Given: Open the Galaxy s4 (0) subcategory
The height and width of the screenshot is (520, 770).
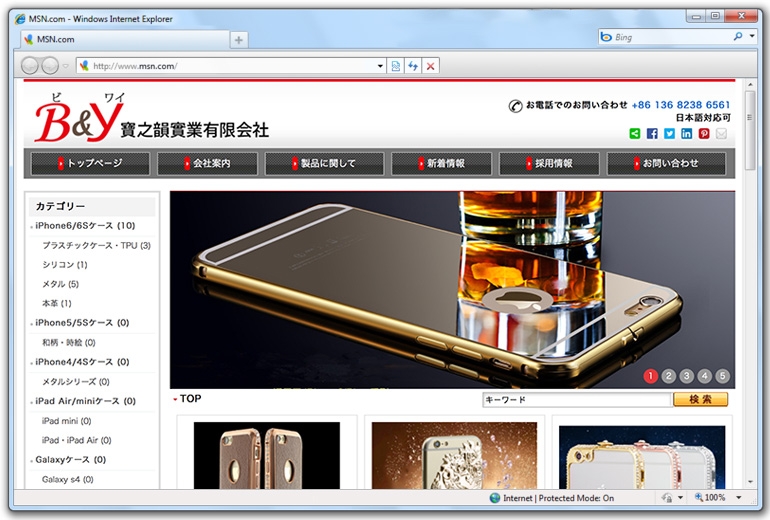Looking at the screenshot, I should [68, 479].
